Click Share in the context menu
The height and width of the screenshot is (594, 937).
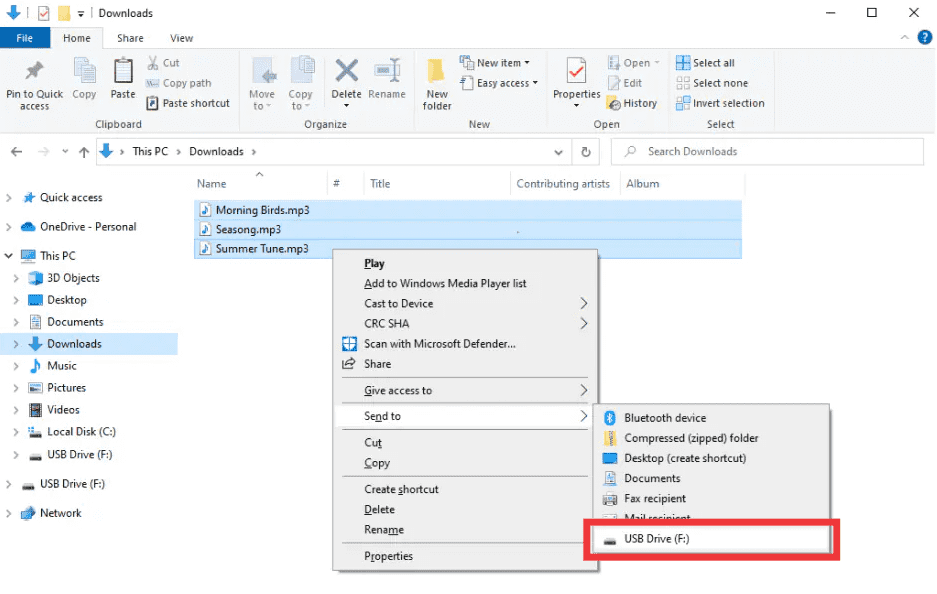point(377,364)
